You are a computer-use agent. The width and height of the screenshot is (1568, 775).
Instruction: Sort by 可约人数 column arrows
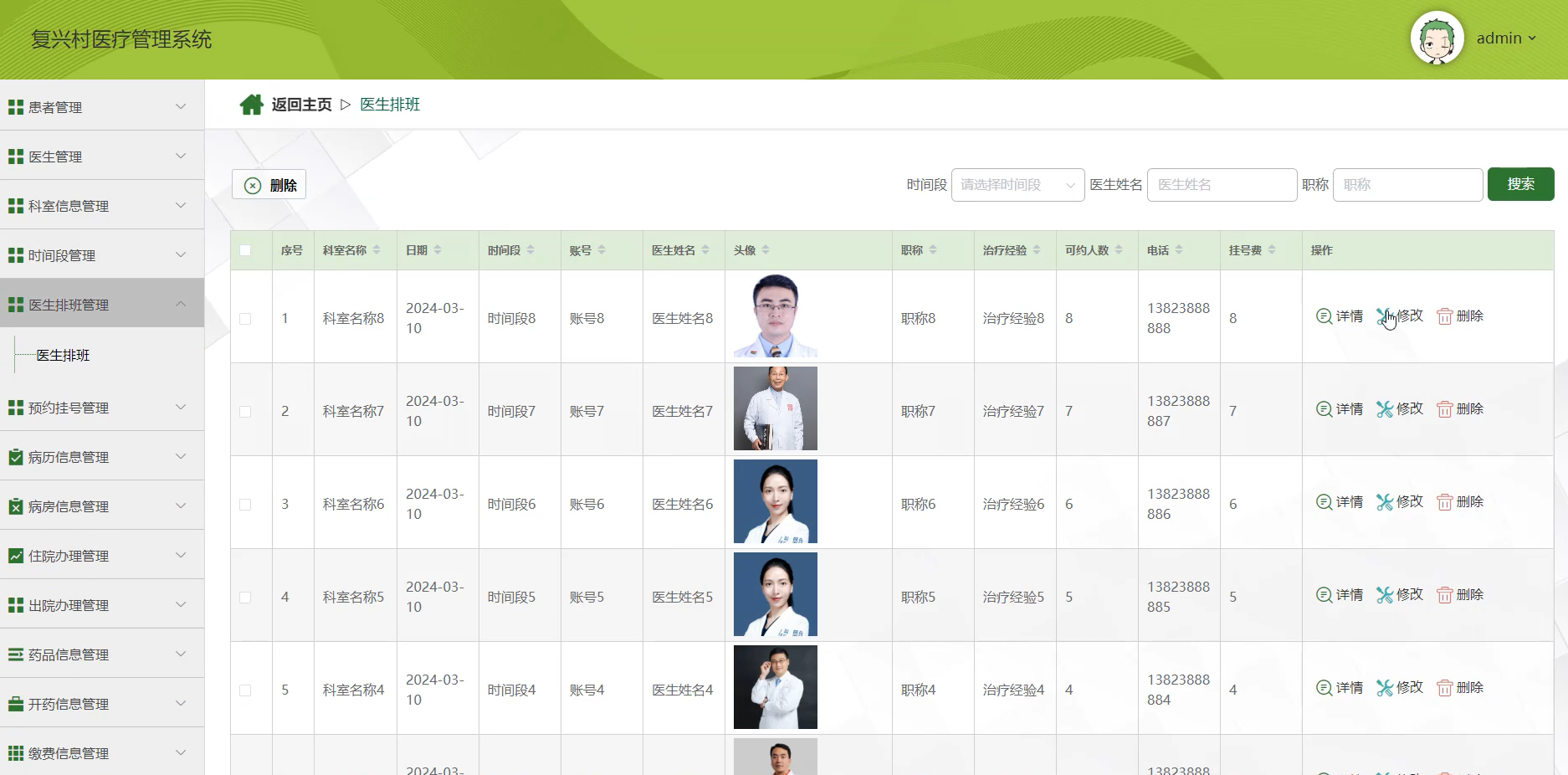[1119, 250]
